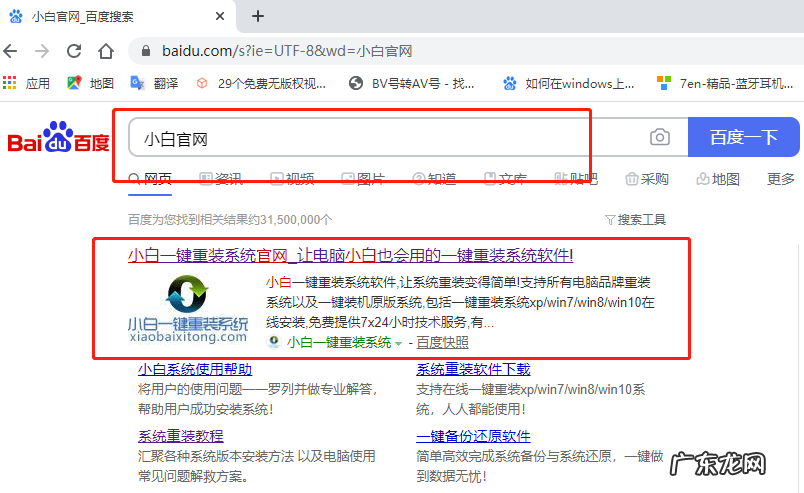Go forward with the browser forward arrow
804x493 pixels.
[x=42, y=51]
